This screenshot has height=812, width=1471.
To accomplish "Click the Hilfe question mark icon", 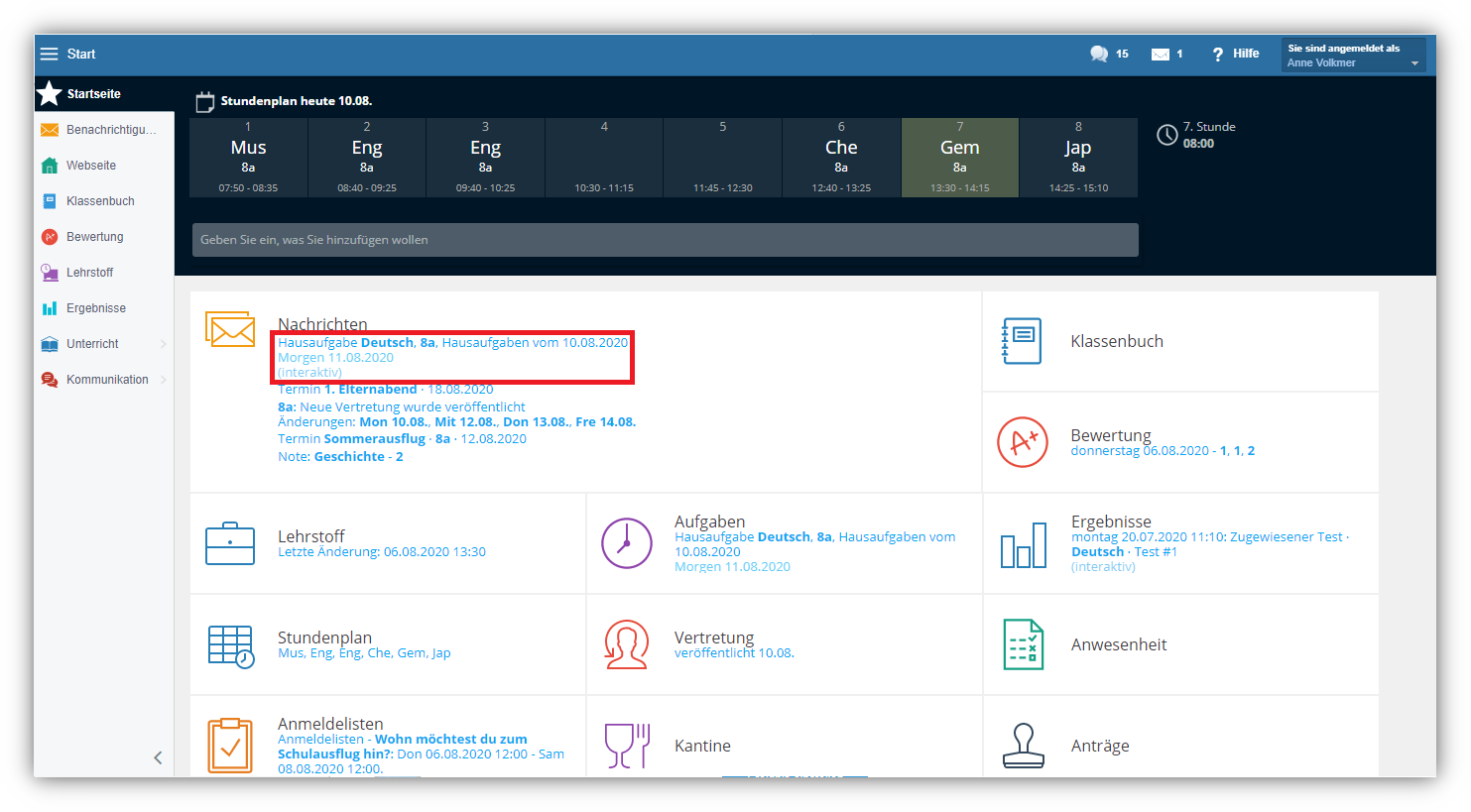I will [1218, 55].
